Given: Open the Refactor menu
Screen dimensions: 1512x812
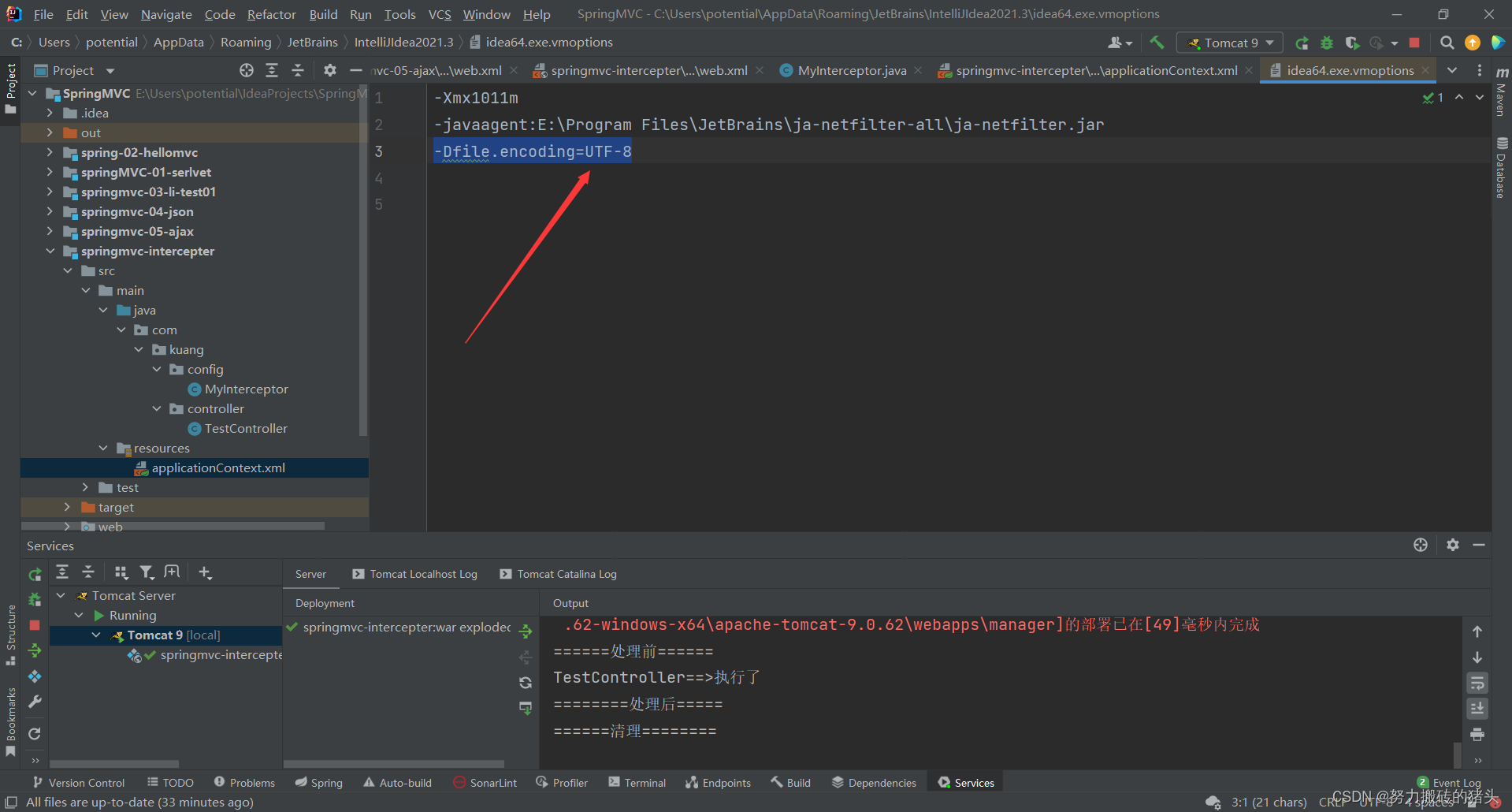Looking at the screenshot, I should (x=271, y=14).
